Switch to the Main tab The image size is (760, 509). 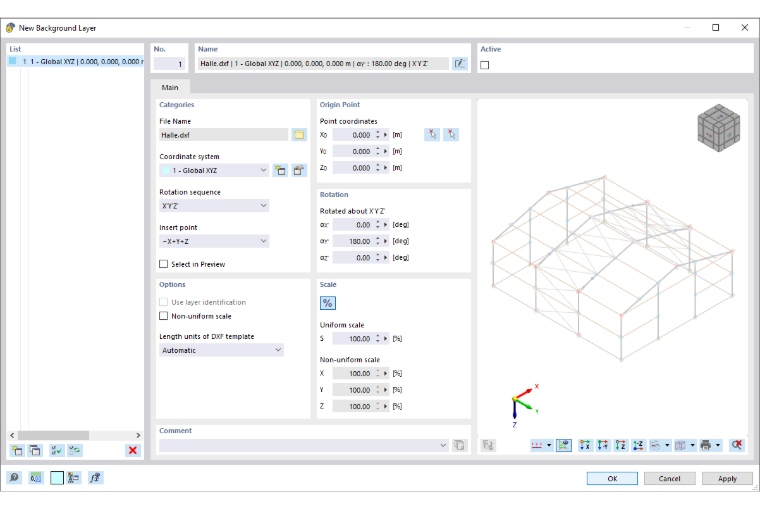(x=170, y=87)
